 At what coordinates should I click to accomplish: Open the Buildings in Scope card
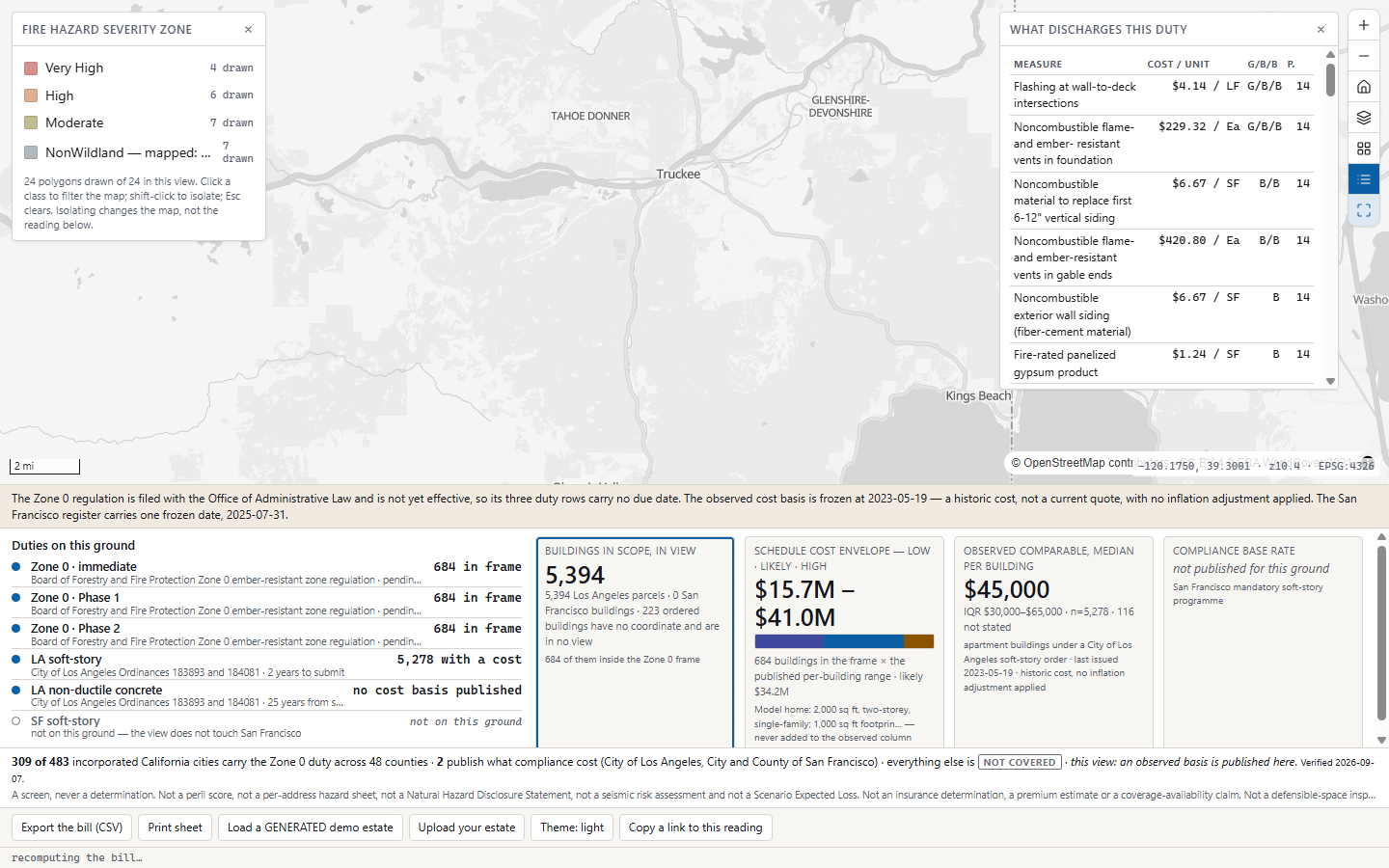click(635, 642)
